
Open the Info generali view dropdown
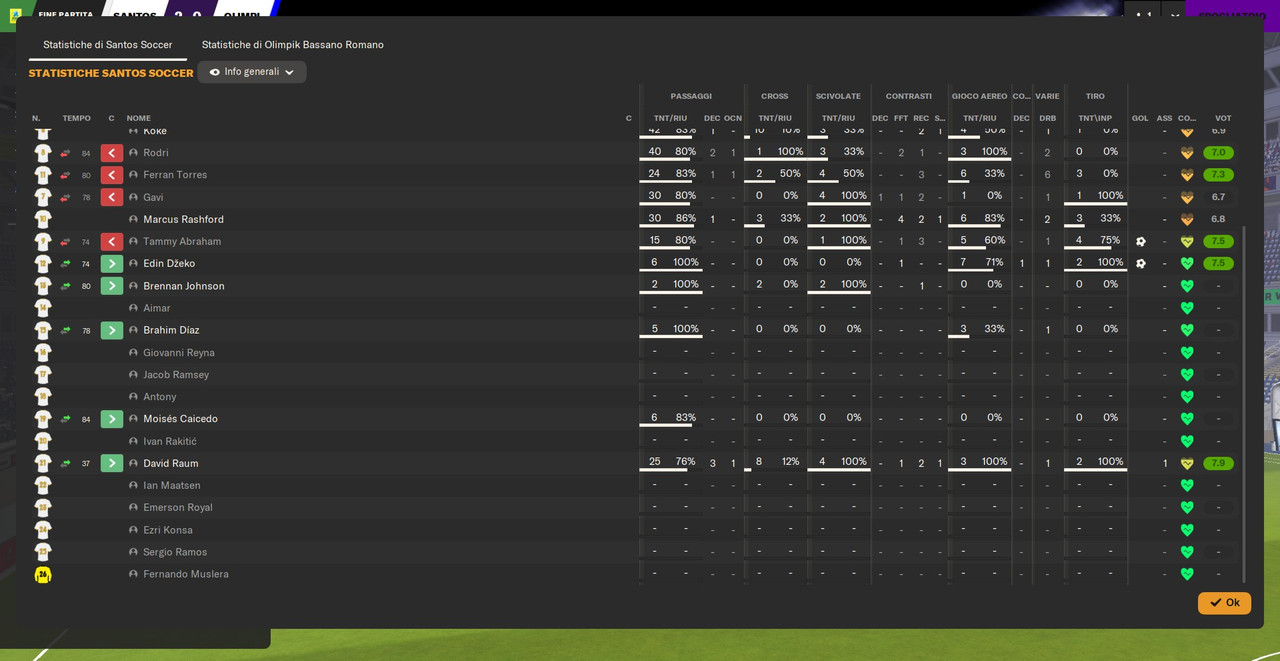[252, 72]
